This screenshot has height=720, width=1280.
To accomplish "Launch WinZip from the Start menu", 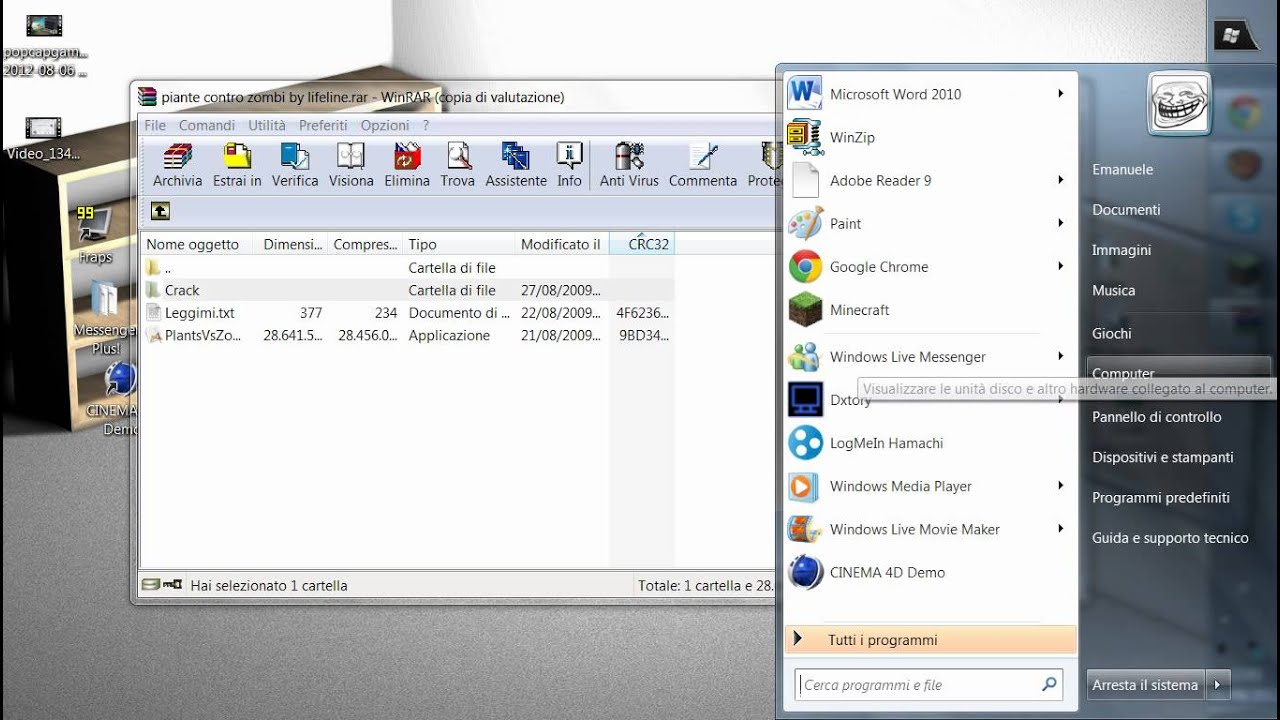I will pos(925,137).
